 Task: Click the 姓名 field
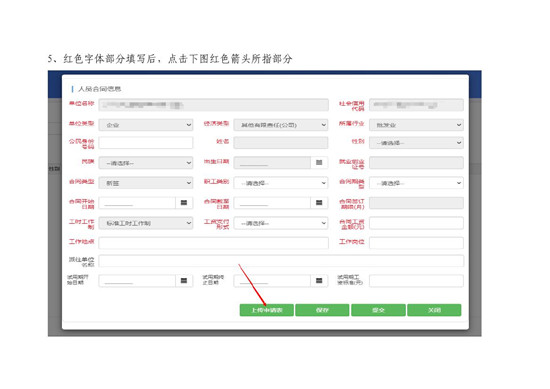coord(281,143)
